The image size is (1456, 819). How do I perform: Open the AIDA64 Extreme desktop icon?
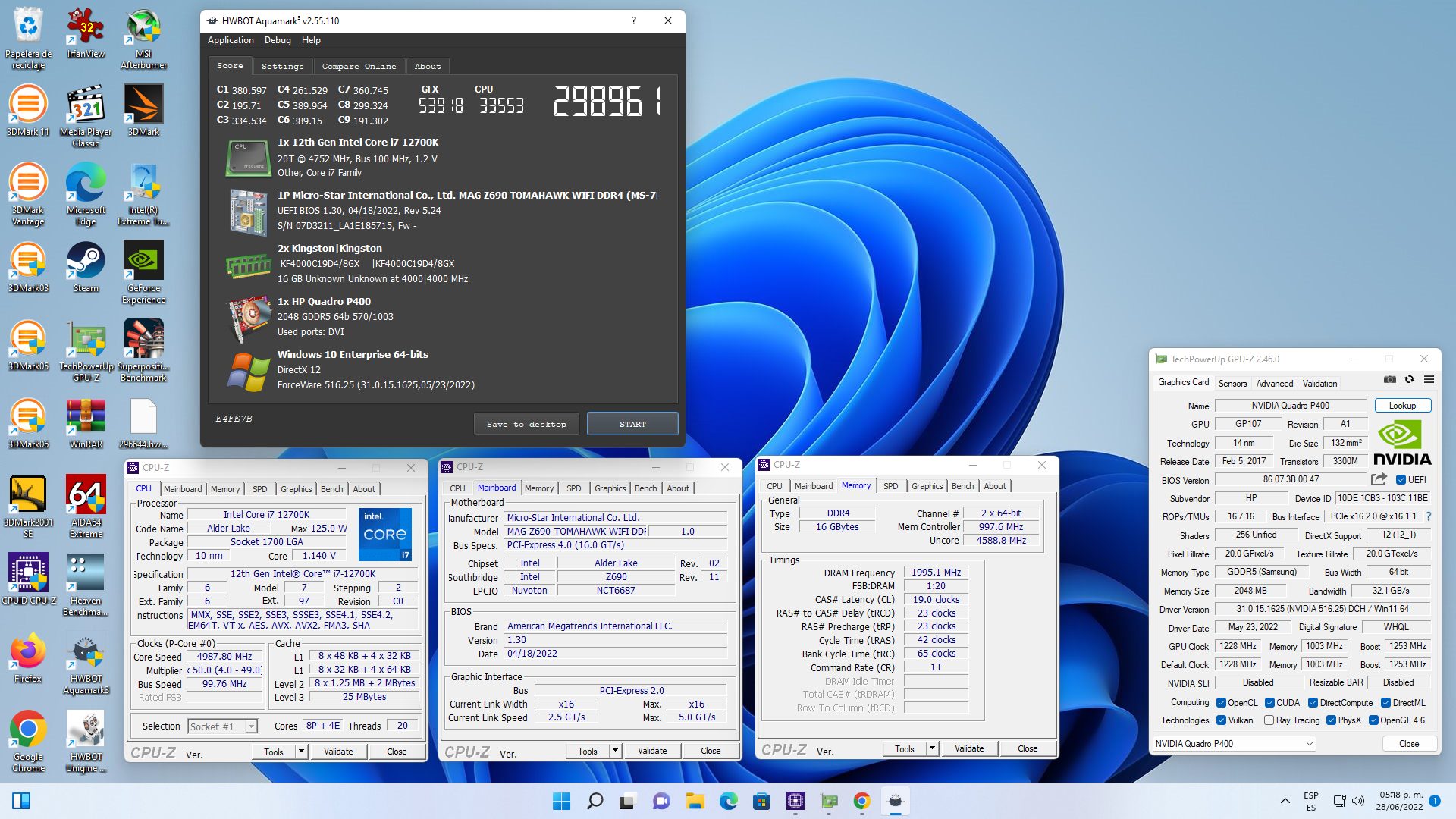tap(86, 507)
